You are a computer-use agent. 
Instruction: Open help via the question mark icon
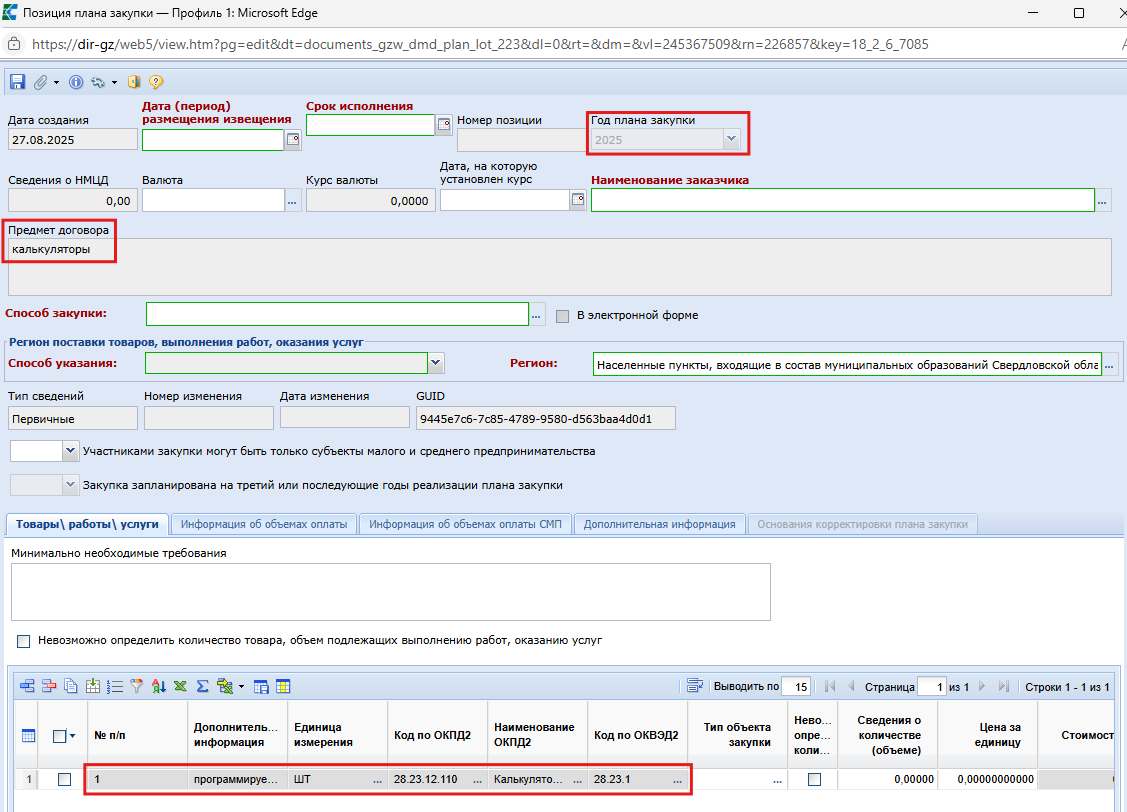[x=156, y=82]
